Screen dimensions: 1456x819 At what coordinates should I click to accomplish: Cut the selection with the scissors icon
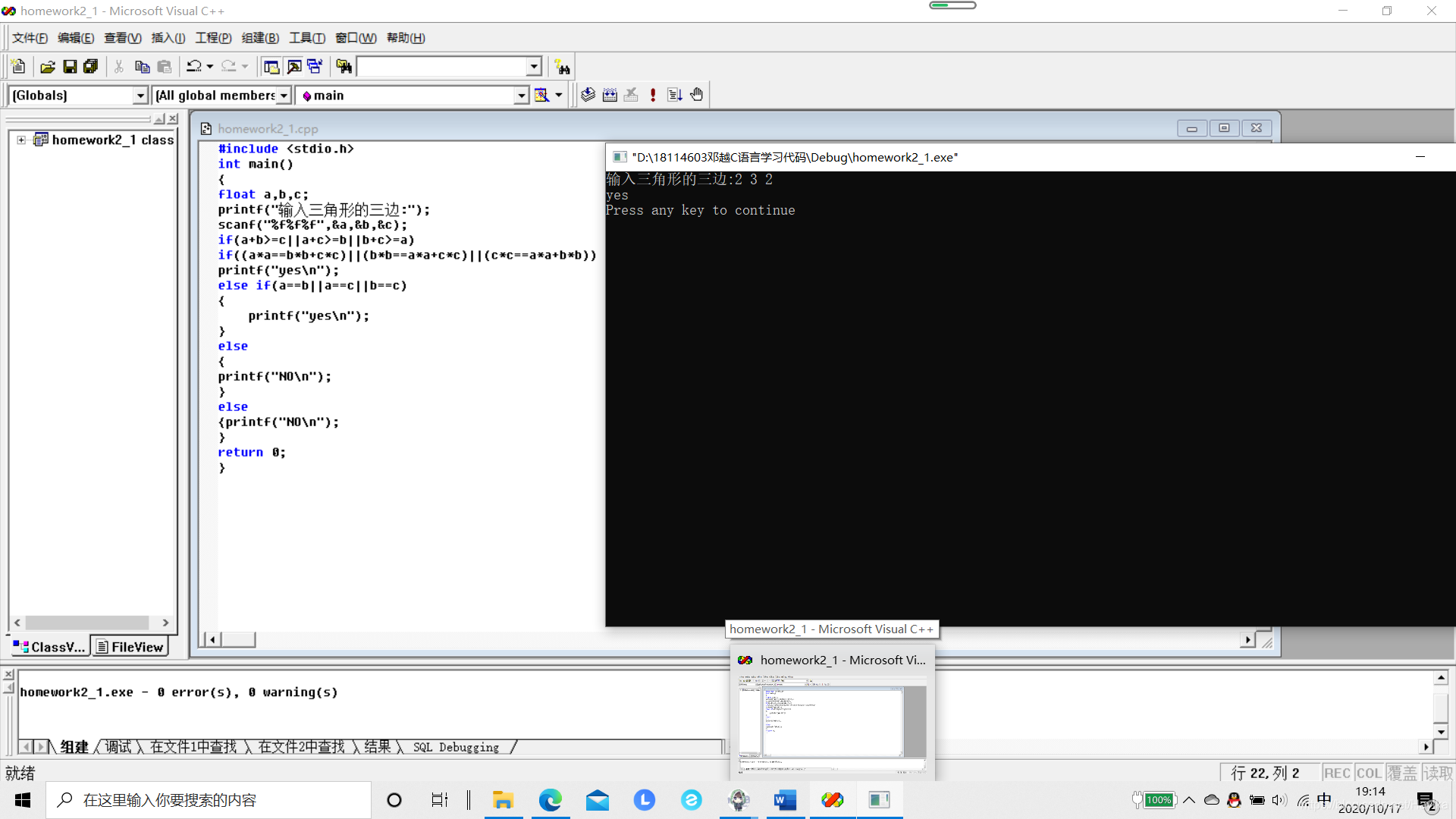click(x=119, y=67)
